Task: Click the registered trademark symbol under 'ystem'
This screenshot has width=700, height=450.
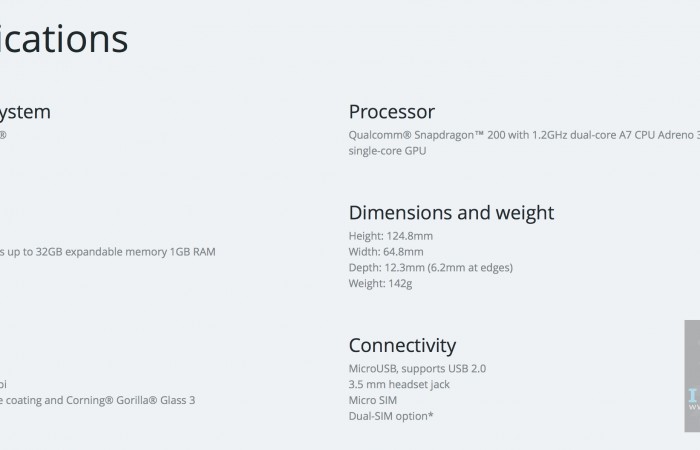Action: tap(3, 134)
